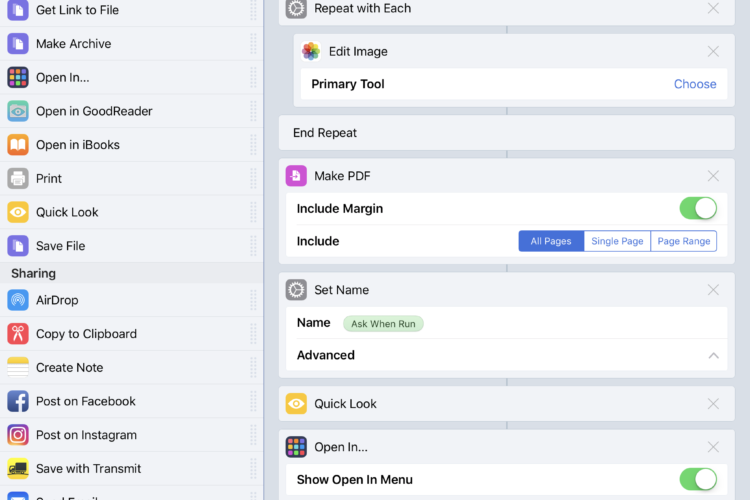Click the Print action printer icon
The height and width of the screenshot is (500, 750).
pyautogui.click(x=18, y=178)
